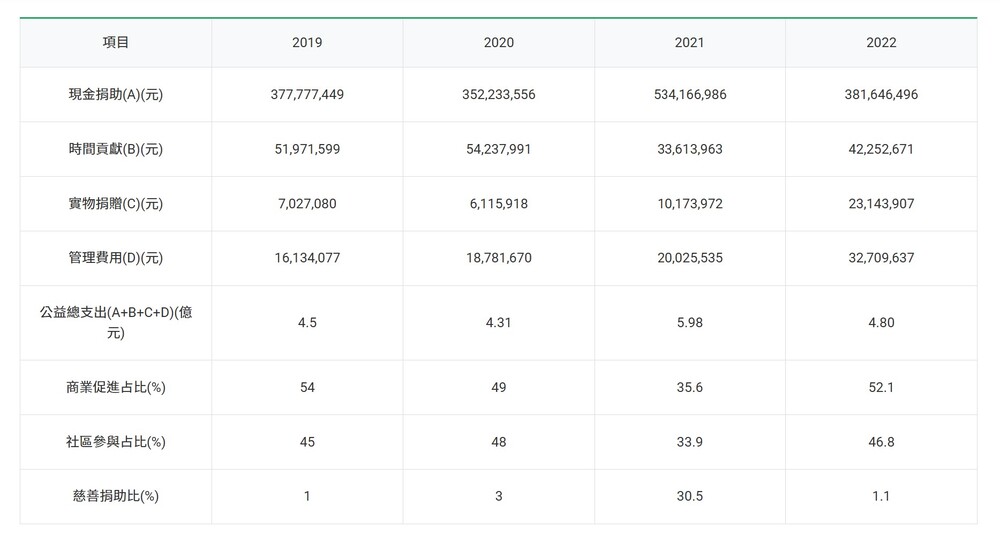Screen dimensions: 1000x536
Task: Click the 時間貢獻(B)(元) row label
Action: tap(115, 149)
